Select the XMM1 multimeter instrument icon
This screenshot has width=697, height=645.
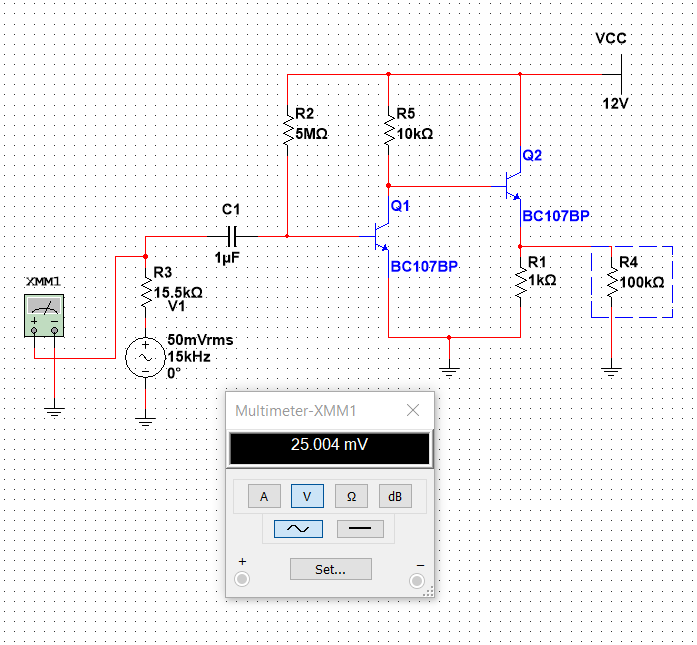point(44,315)
